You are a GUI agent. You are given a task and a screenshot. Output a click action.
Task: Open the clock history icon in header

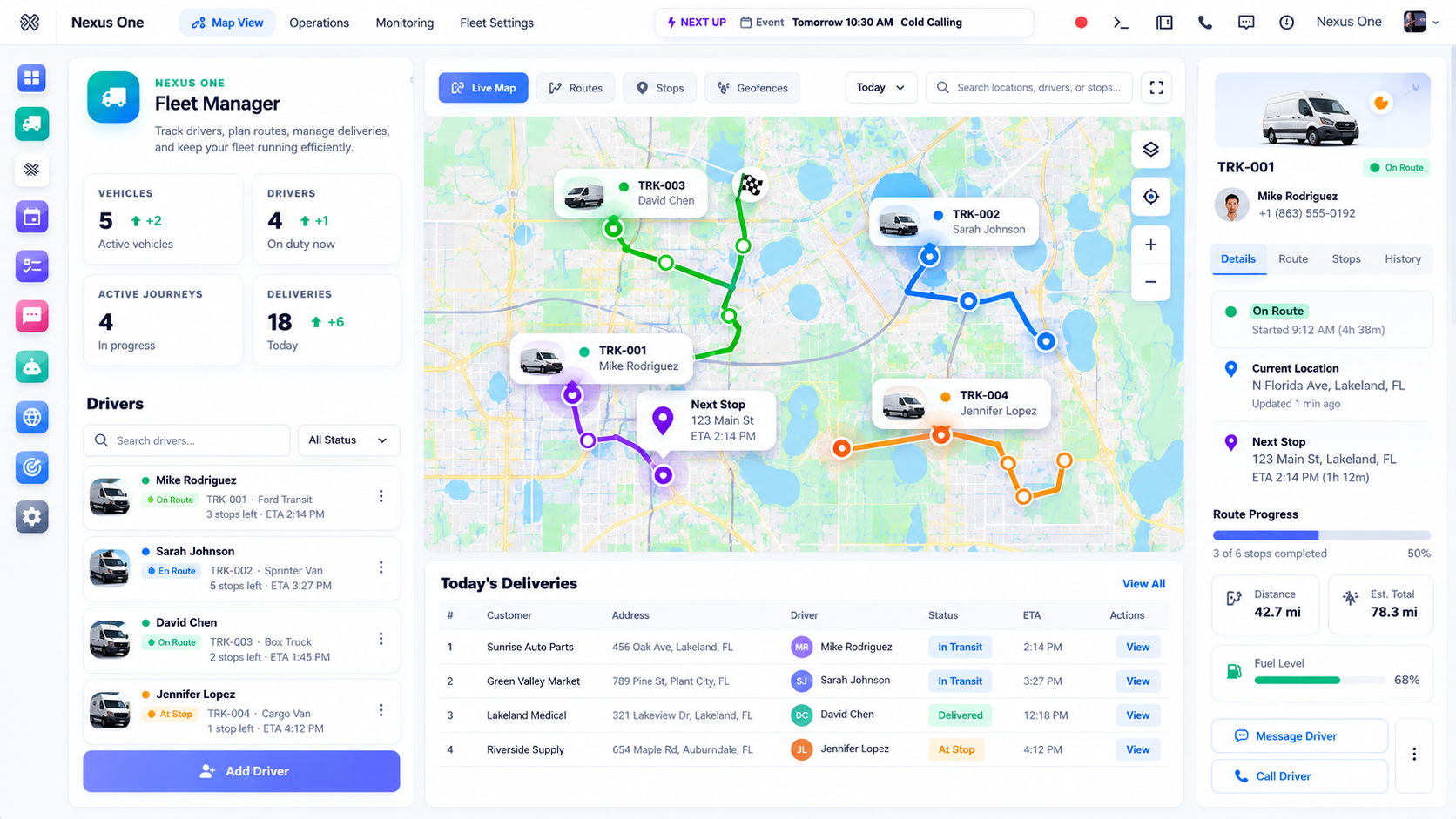[1286, 23]
